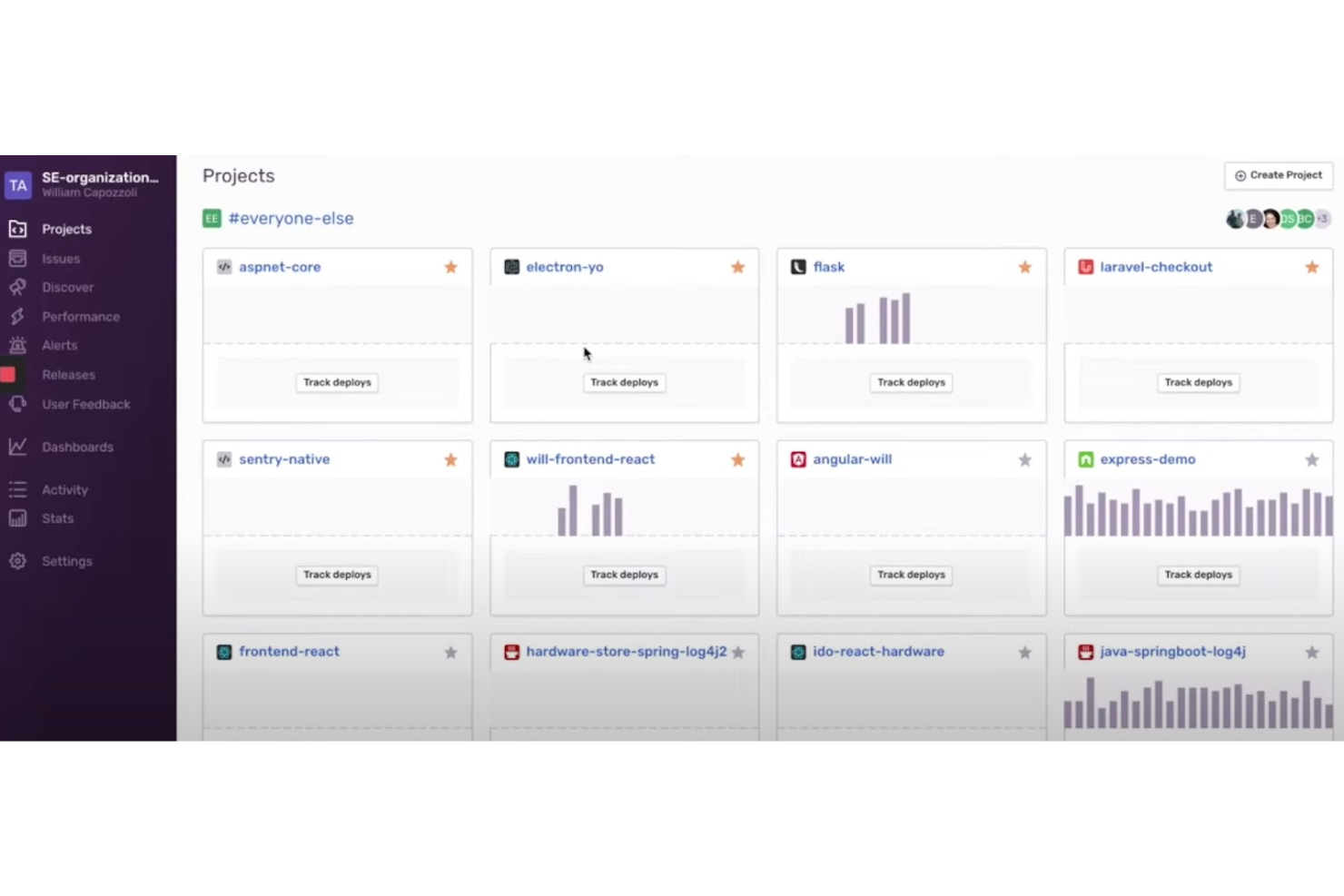Open Issues from the sidebar
Viewport: 1344px width, 896px height.
pos(60,258)
